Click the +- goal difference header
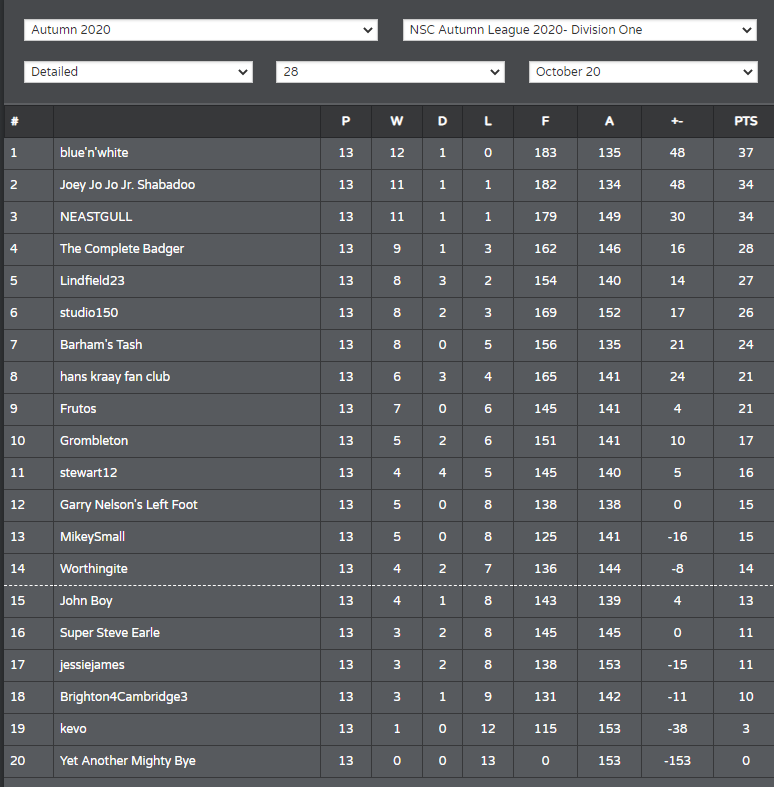This screenshot has width=774, height=787. 677,121
